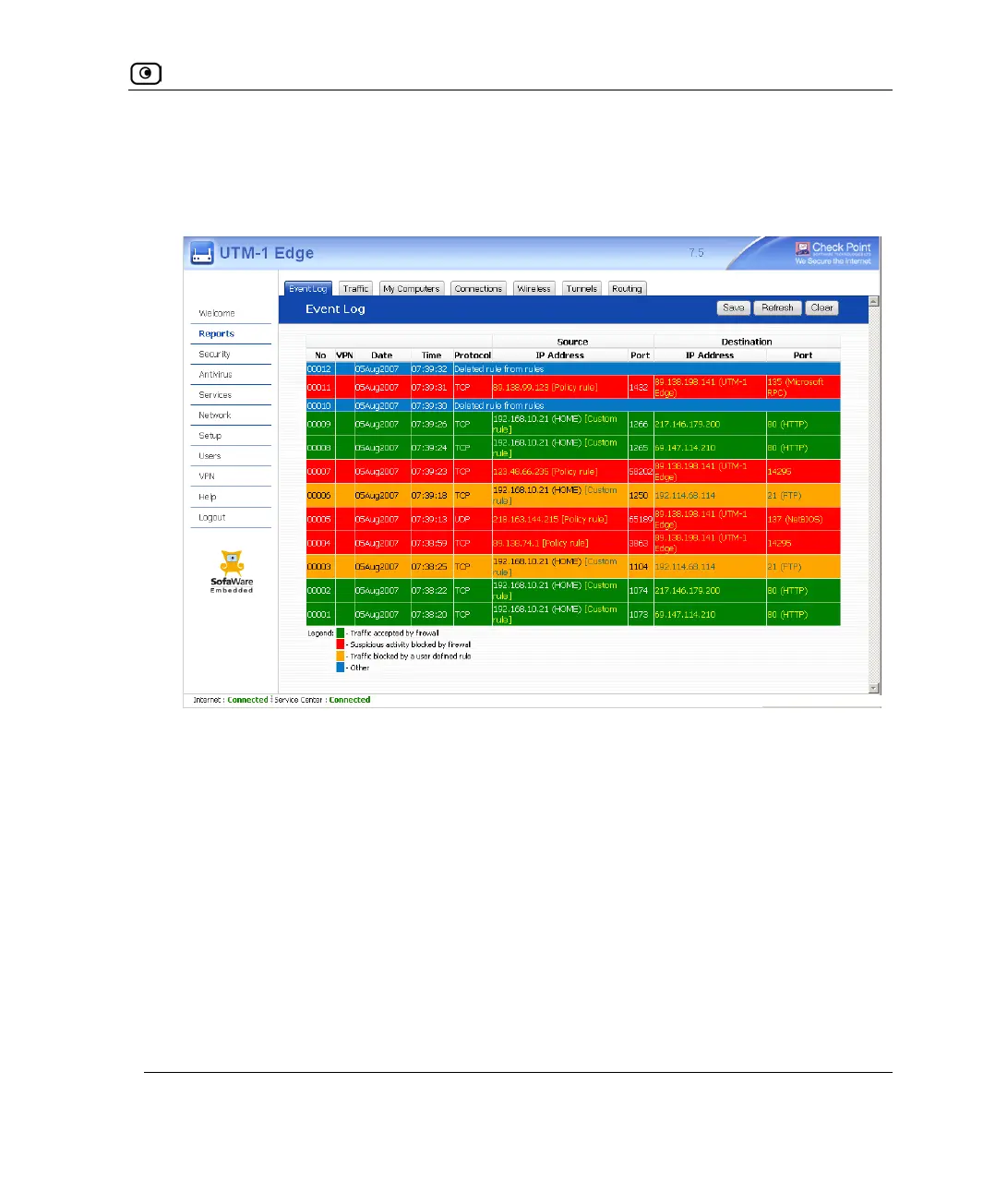Click the scrollbar down arrow
This screenshot has height=1204, width=995.
pos(874,688)
